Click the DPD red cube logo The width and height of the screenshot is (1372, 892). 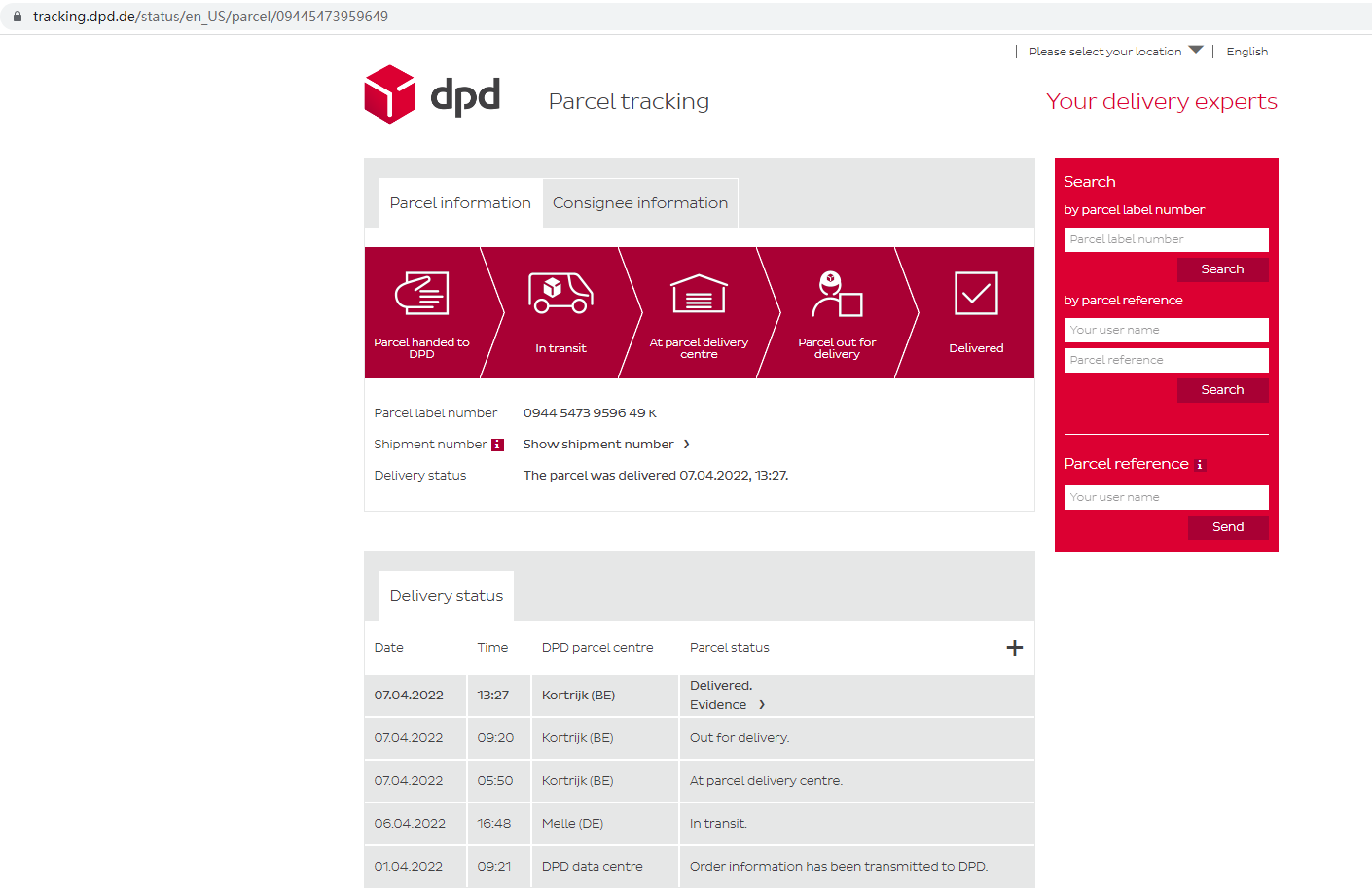pyautogui.click(x=389, y=94)
